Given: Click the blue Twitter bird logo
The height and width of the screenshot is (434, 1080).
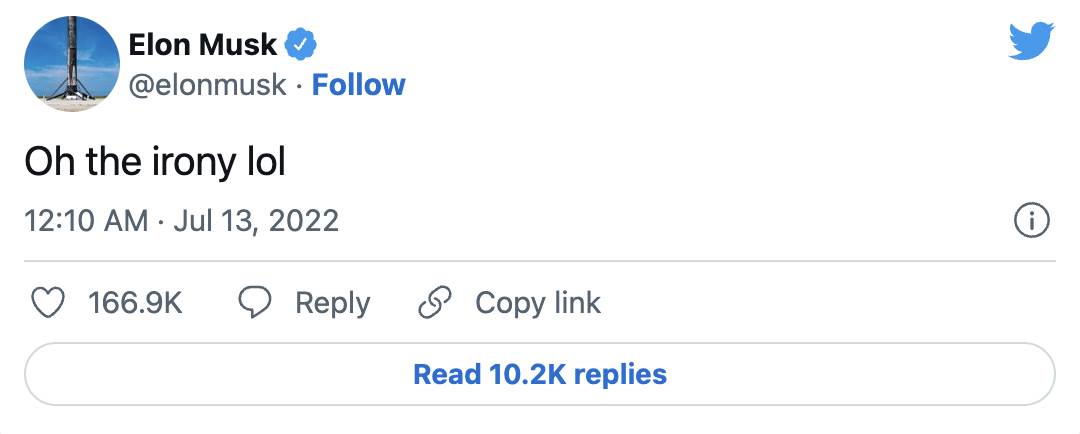Looking at the screenshot, I should tap(1032, 41).
